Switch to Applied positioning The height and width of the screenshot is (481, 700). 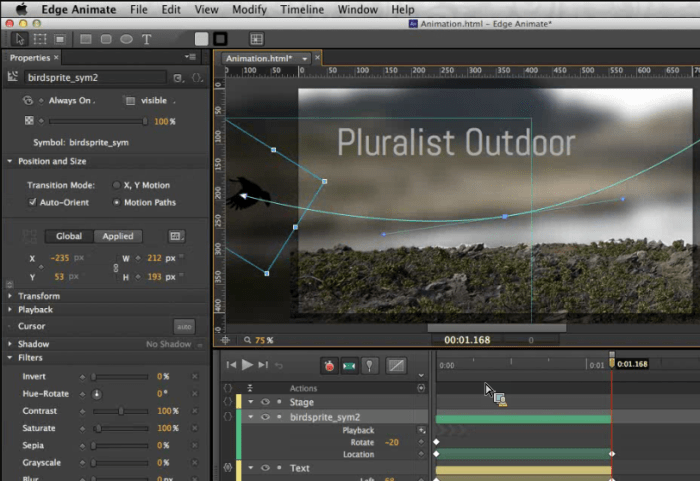[x=118, y=236]
